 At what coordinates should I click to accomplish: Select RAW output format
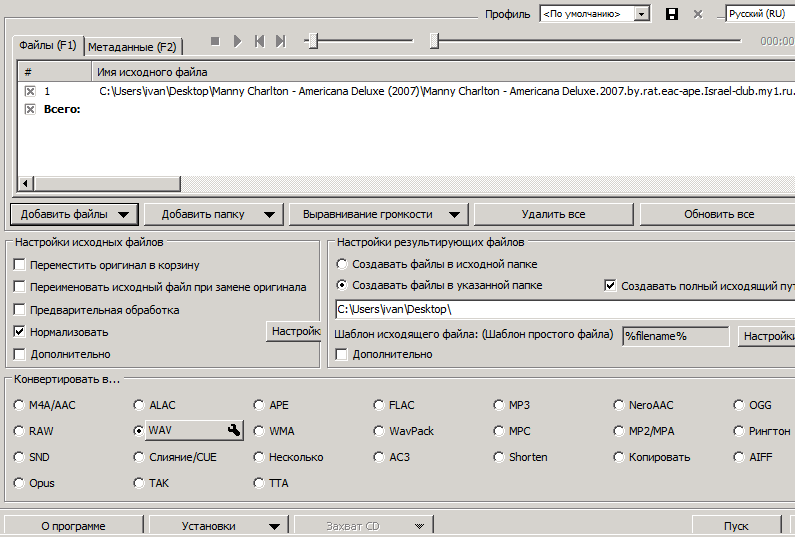pos(19,431)
